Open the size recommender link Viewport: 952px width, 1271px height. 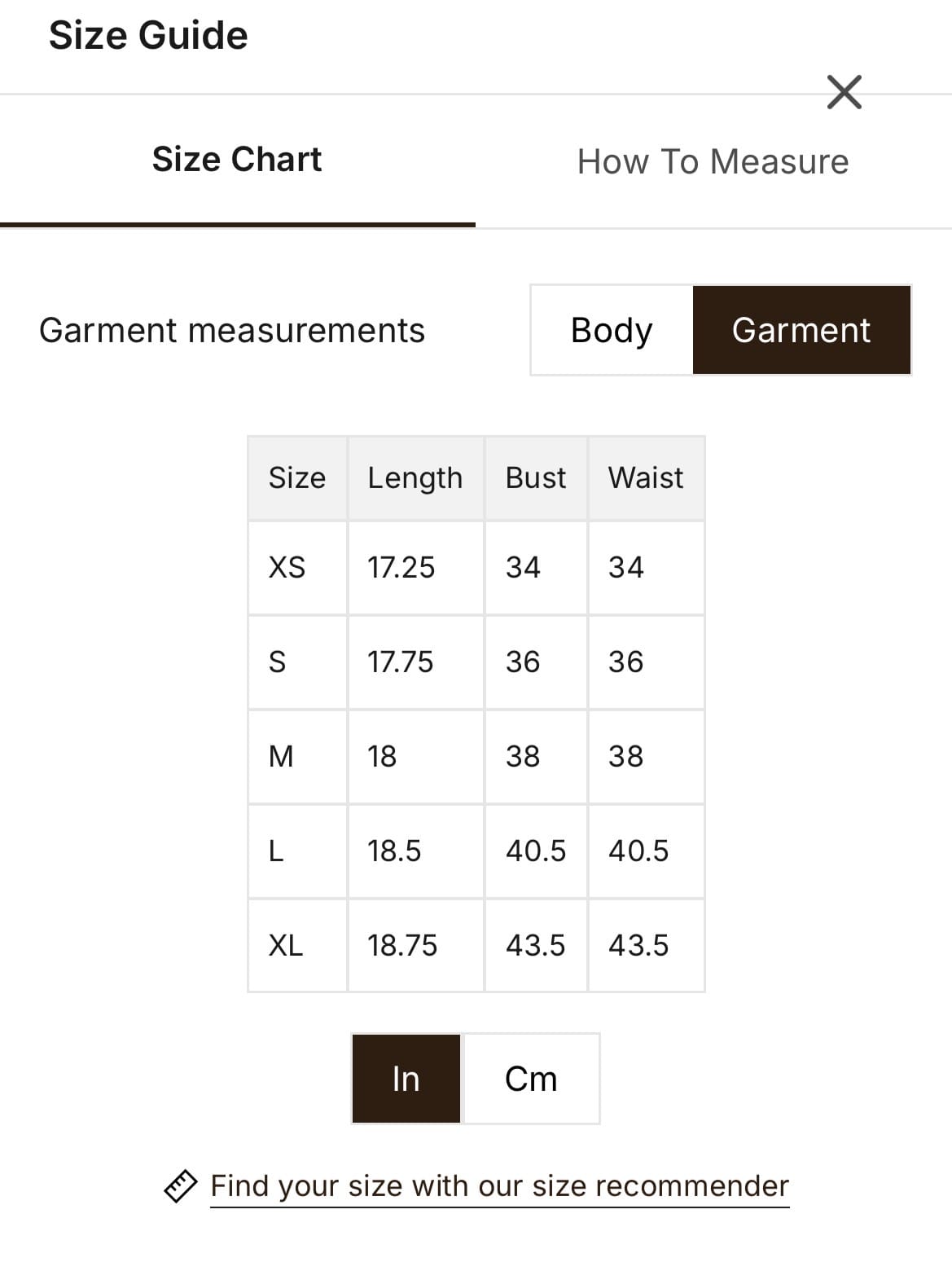click(499, 1186)
